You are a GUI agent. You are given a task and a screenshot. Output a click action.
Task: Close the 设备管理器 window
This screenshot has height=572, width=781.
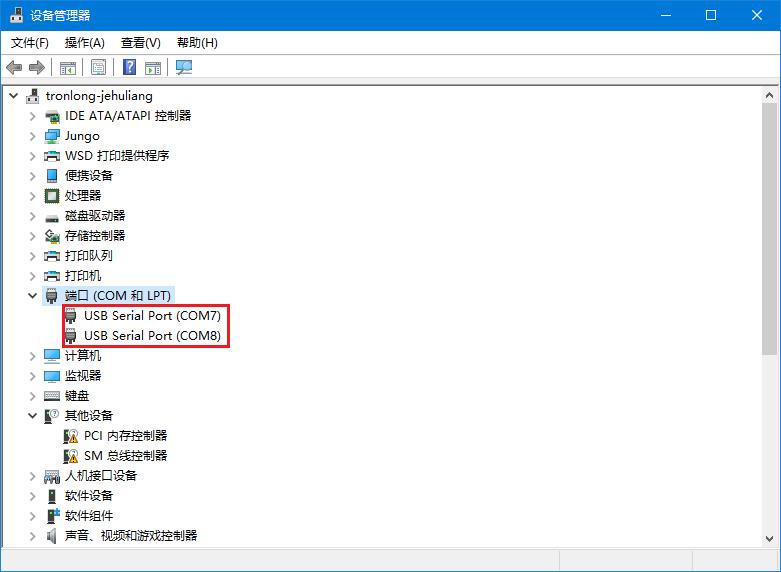pos(757,15)
